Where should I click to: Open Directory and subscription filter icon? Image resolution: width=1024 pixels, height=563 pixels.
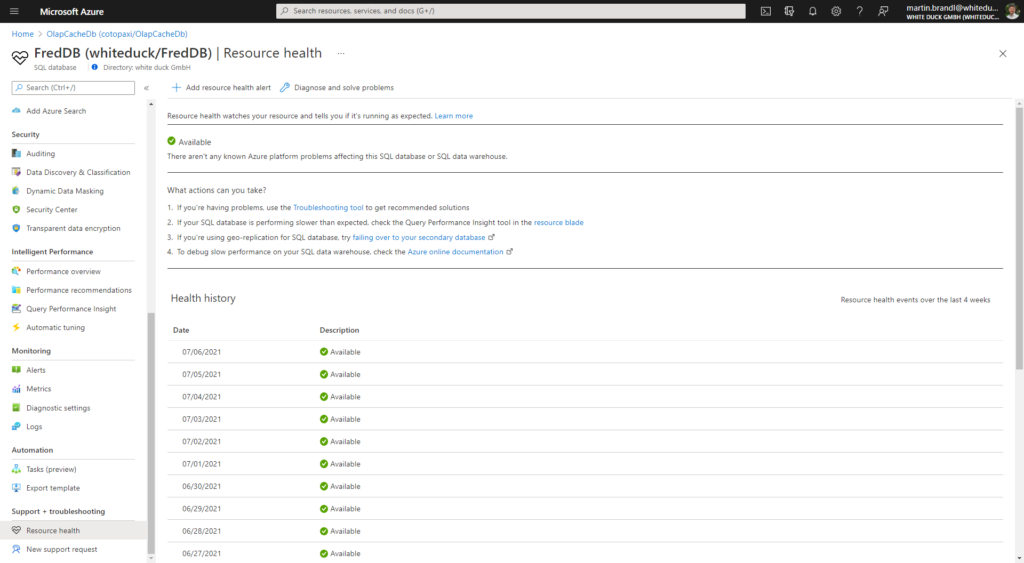coord(789,11)
